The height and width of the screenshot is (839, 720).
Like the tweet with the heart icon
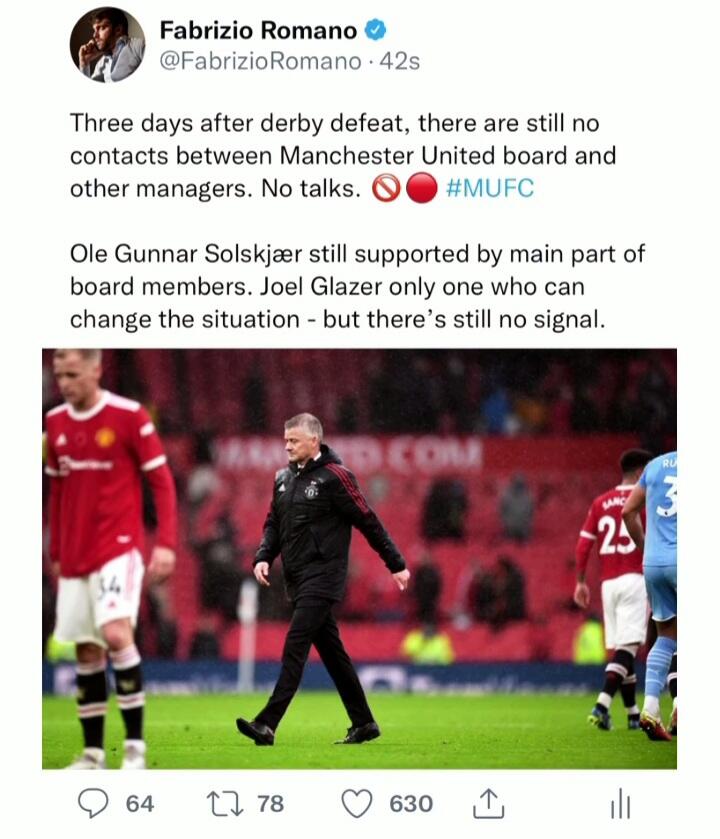click(357, 804)
